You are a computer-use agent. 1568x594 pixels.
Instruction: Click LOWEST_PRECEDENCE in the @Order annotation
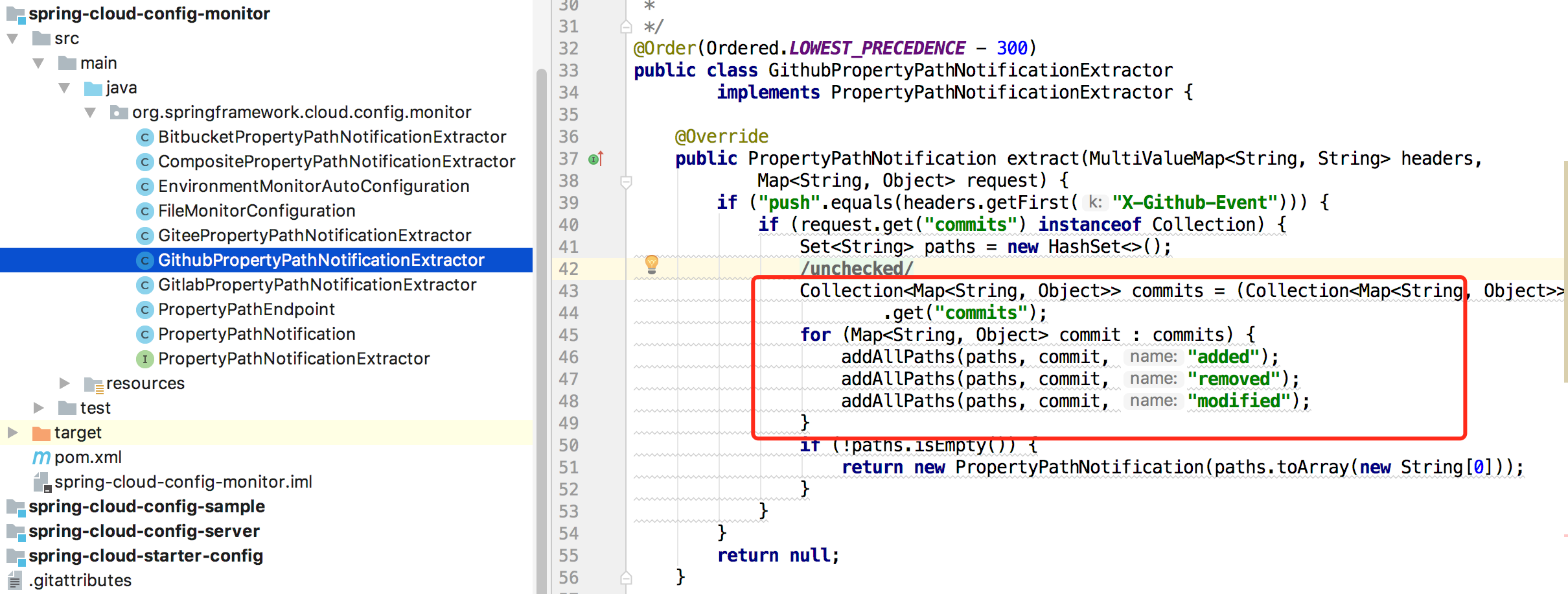tap(877, 49)
